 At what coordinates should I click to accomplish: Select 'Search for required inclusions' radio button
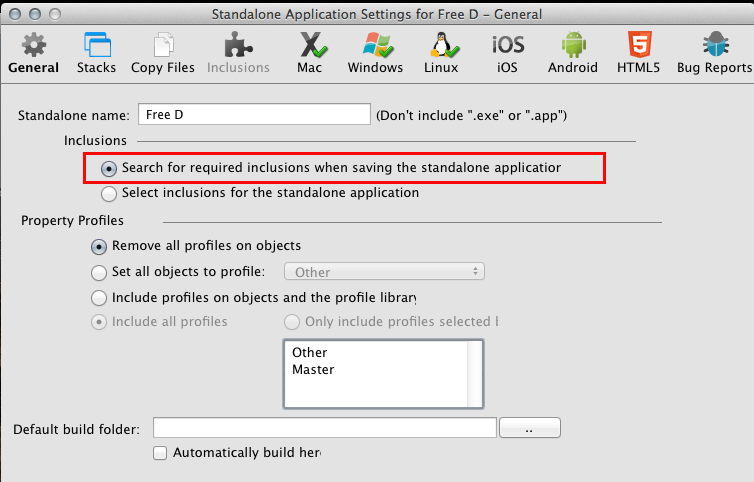coord(109,169)
